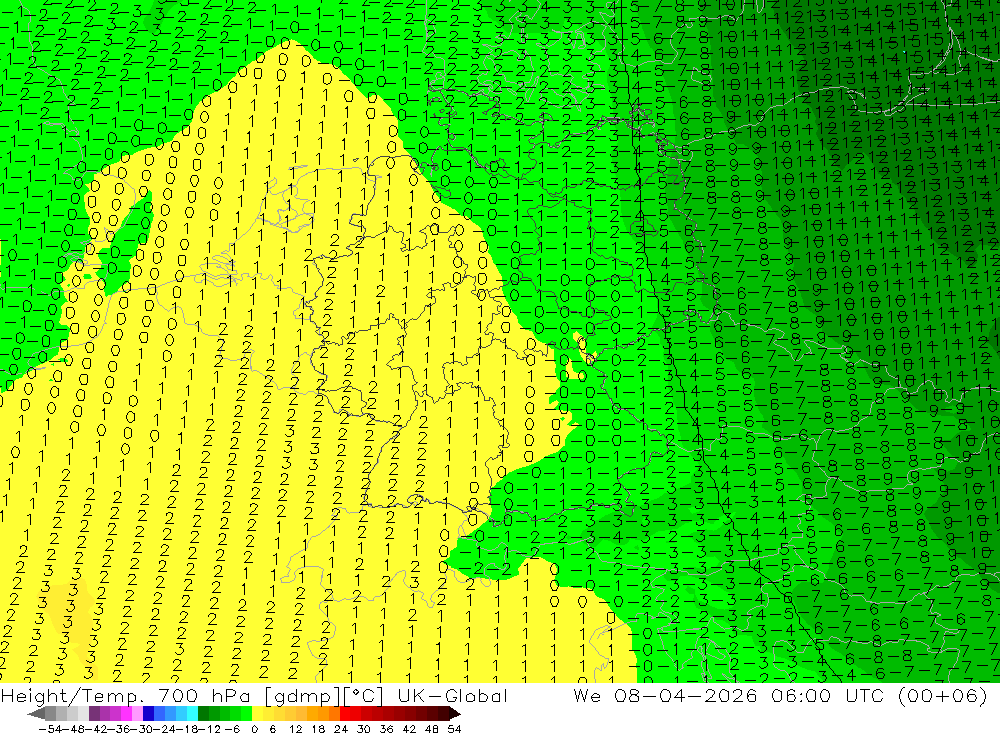Click the '[gdmp]' unit label
The height and width of the screenshot is (733, 1000).
303,696
